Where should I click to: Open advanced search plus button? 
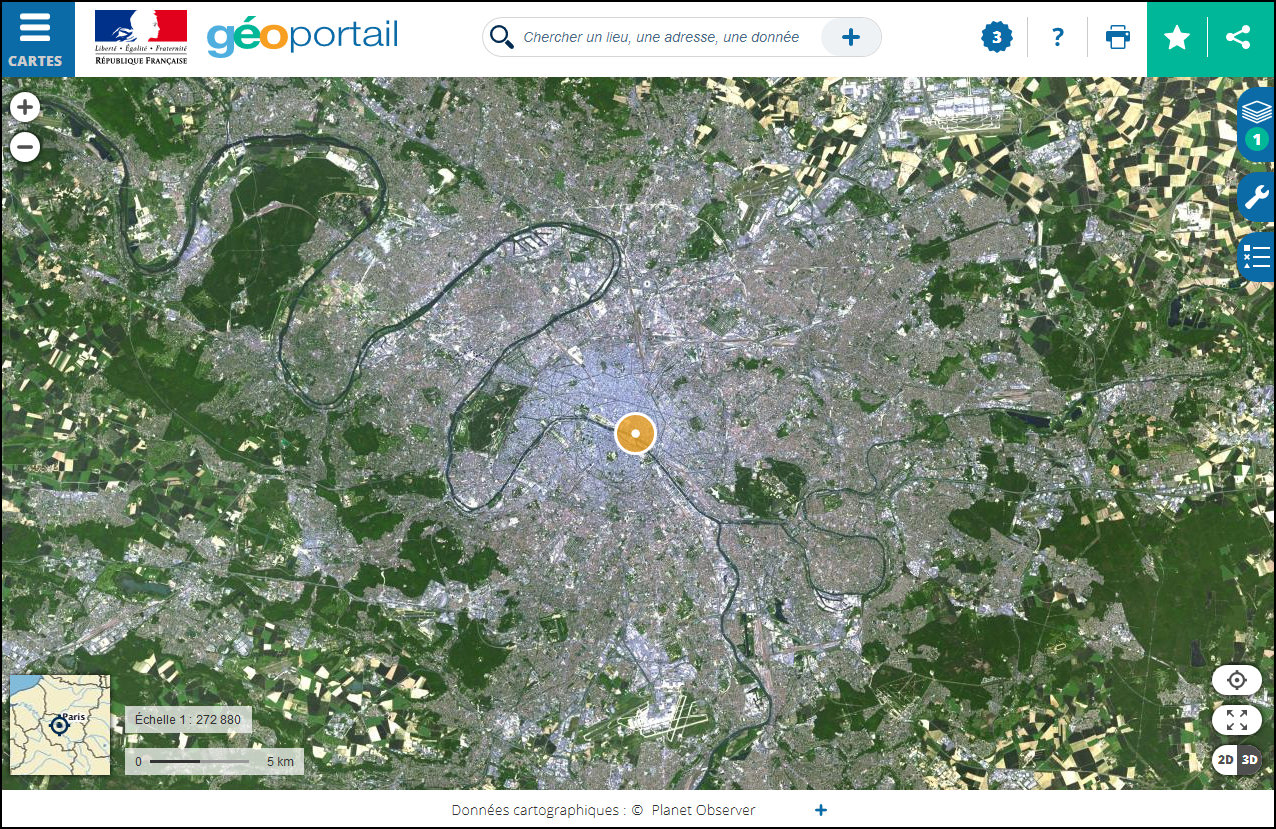(851, 37)
